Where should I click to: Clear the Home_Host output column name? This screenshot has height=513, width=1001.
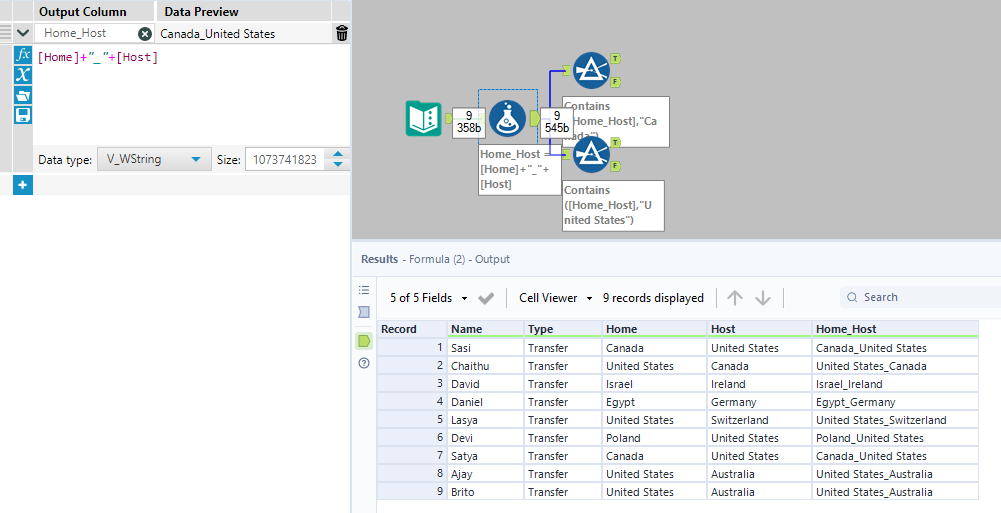click(x=145, y=33)
